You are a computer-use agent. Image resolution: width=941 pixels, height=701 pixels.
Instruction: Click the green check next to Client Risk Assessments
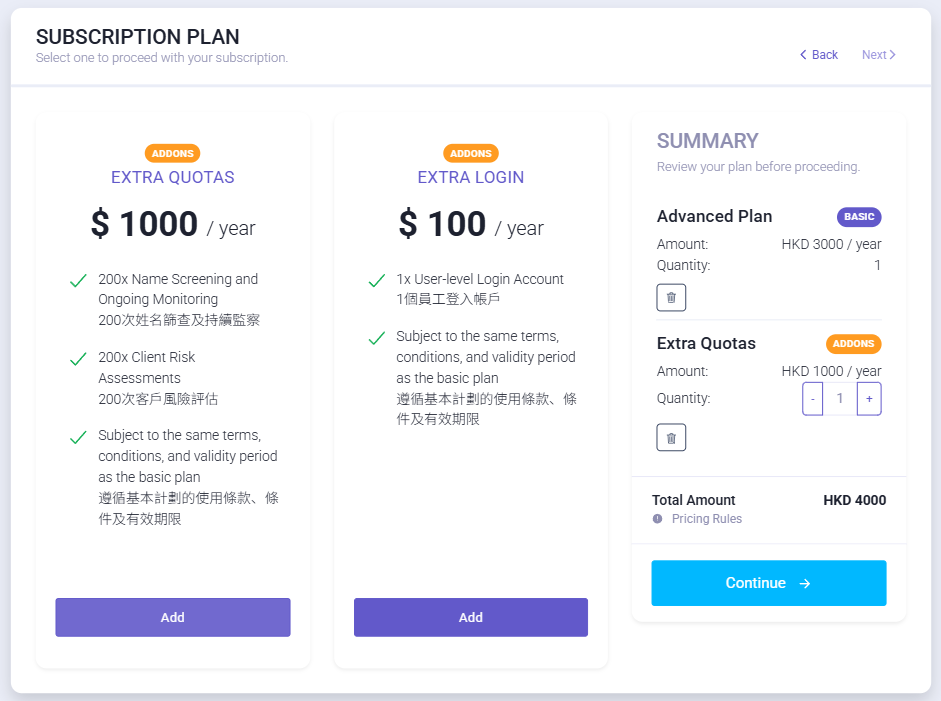(x=78, y=360)
